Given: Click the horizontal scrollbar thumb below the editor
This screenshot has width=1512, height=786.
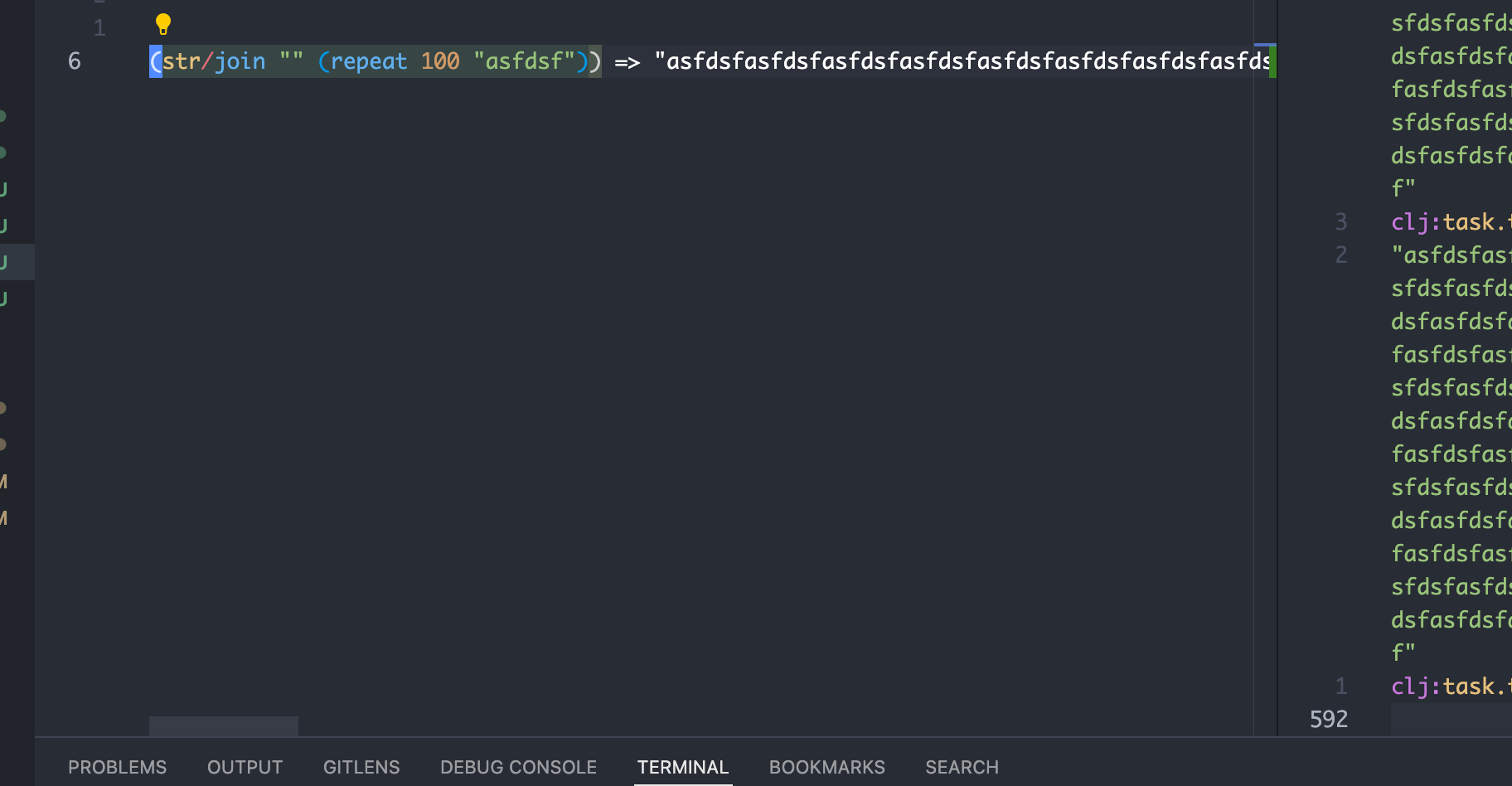Looking at the screenshot, I should click(x=223, y=726).
